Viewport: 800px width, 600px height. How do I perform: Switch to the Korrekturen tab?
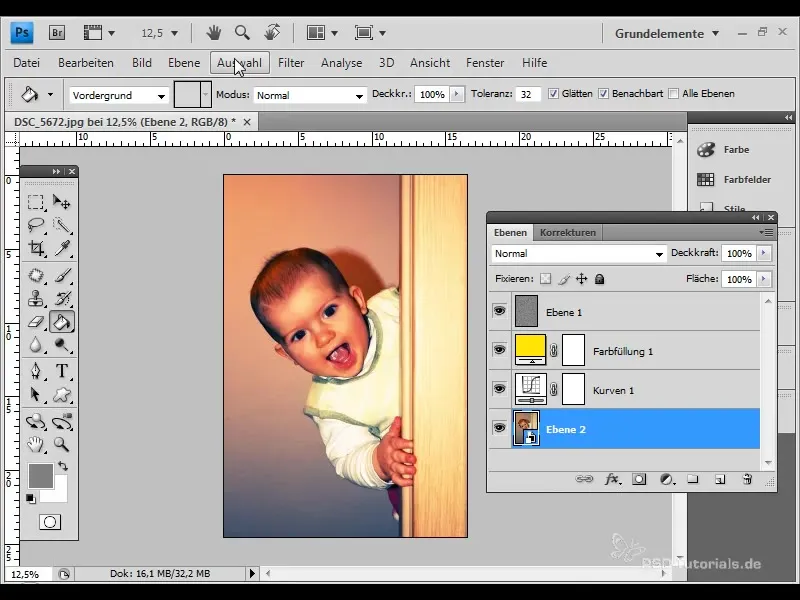(567, 232)
